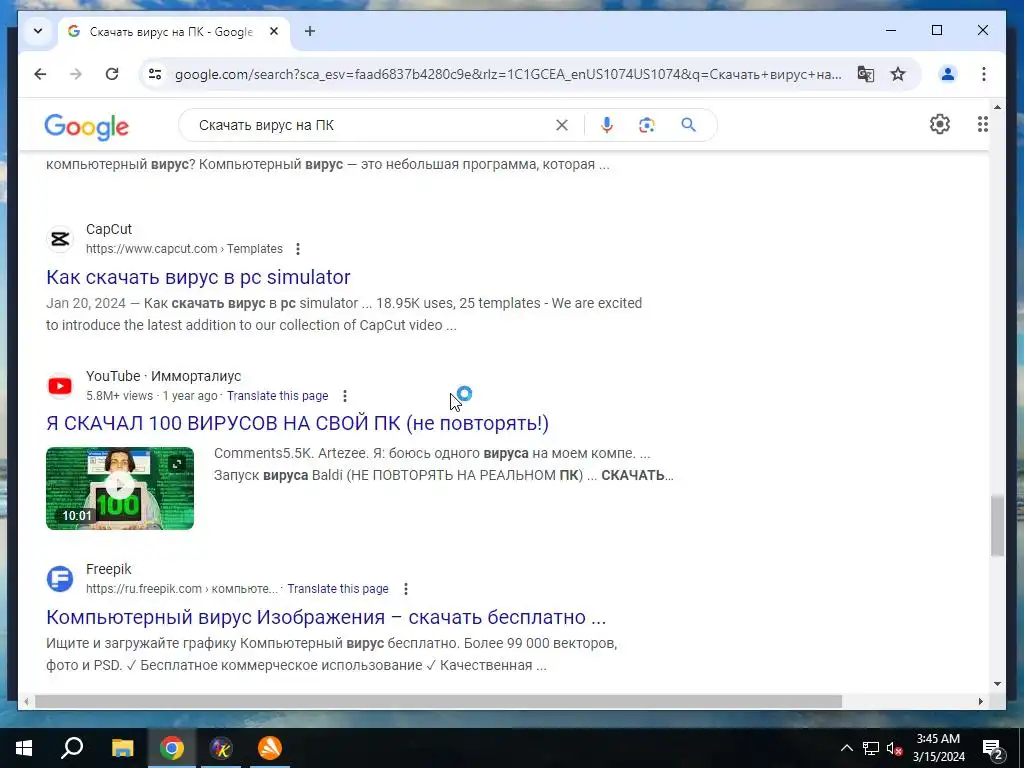1024x768 pixels.
Task: Submit search with magnifier icon
Action: tap(688, 125)
